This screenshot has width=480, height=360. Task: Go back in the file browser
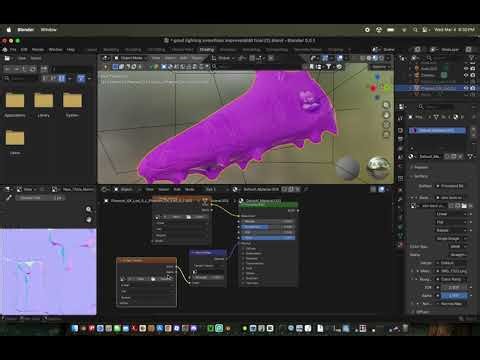click(x=7, y=69)
